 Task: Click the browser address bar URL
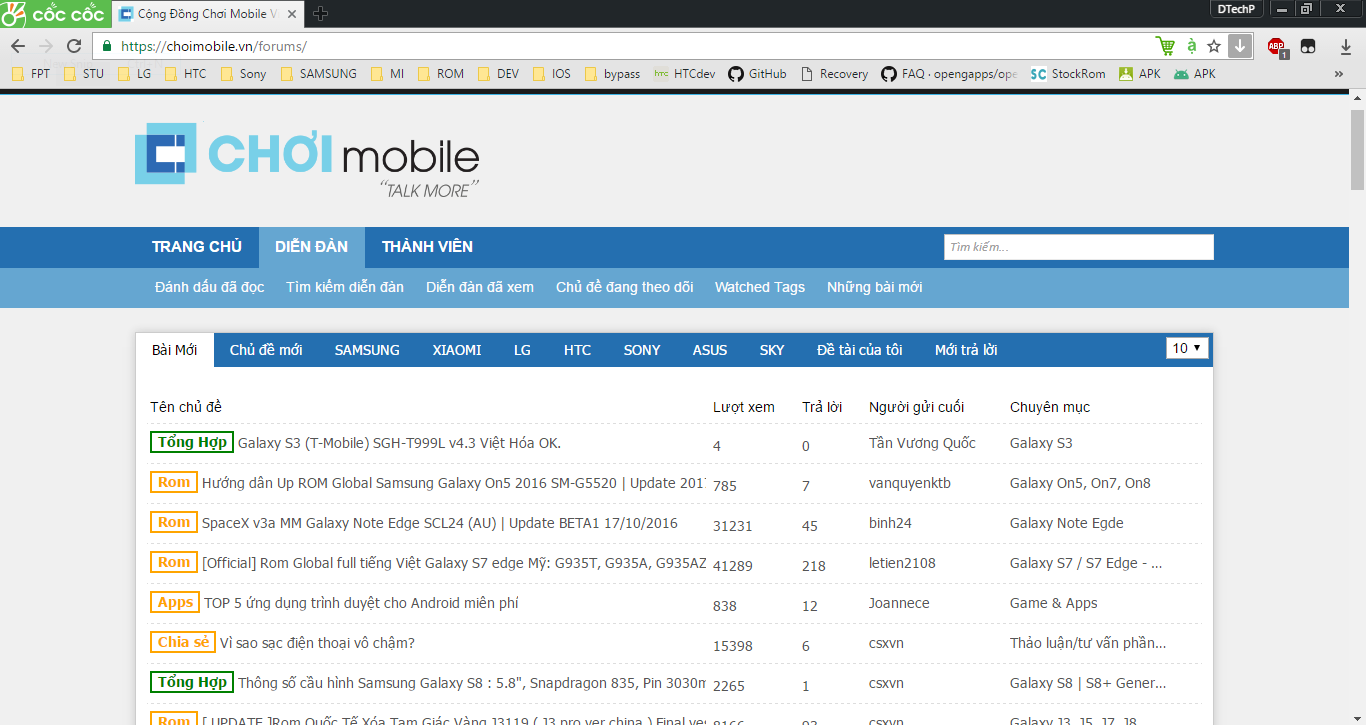[213, 46]
